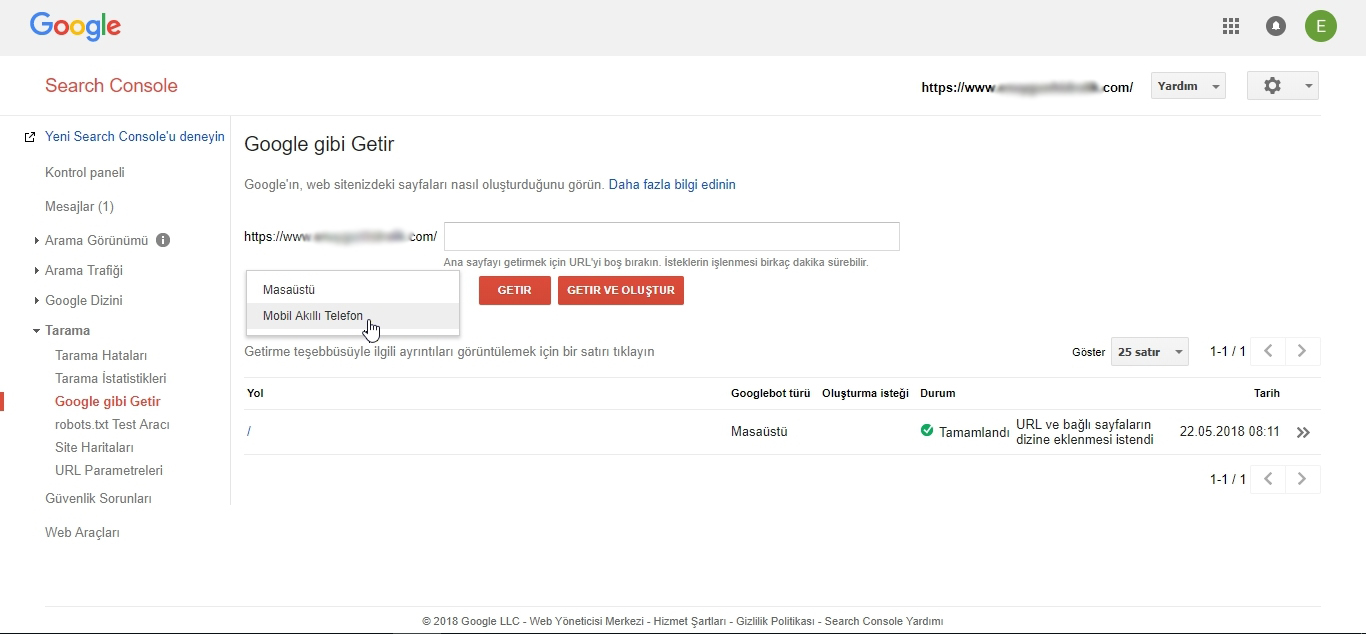
Task: Open Kontrol paneli in the sidebar
Action: [85, 172]
